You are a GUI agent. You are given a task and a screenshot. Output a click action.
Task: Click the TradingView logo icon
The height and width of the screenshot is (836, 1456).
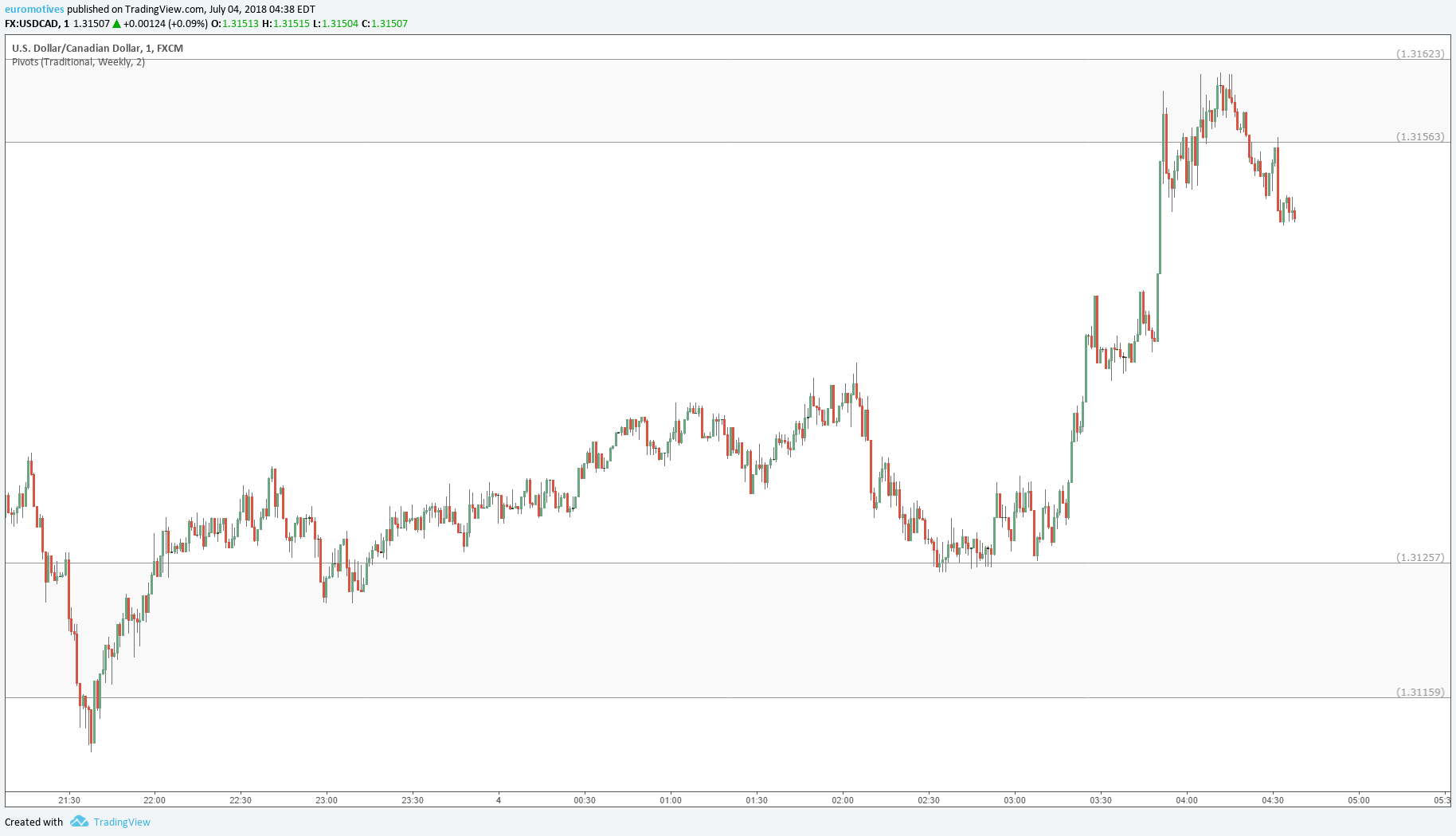coord(79,822)
